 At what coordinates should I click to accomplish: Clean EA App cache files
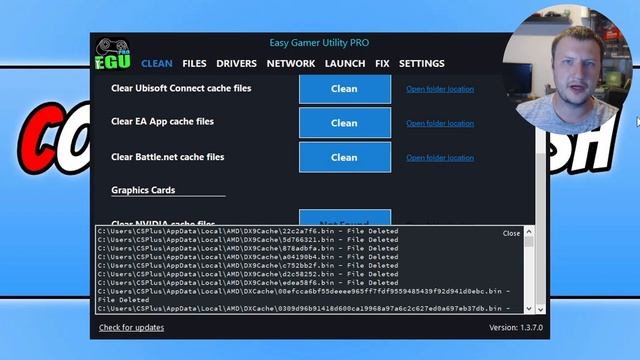pos(345,123)
